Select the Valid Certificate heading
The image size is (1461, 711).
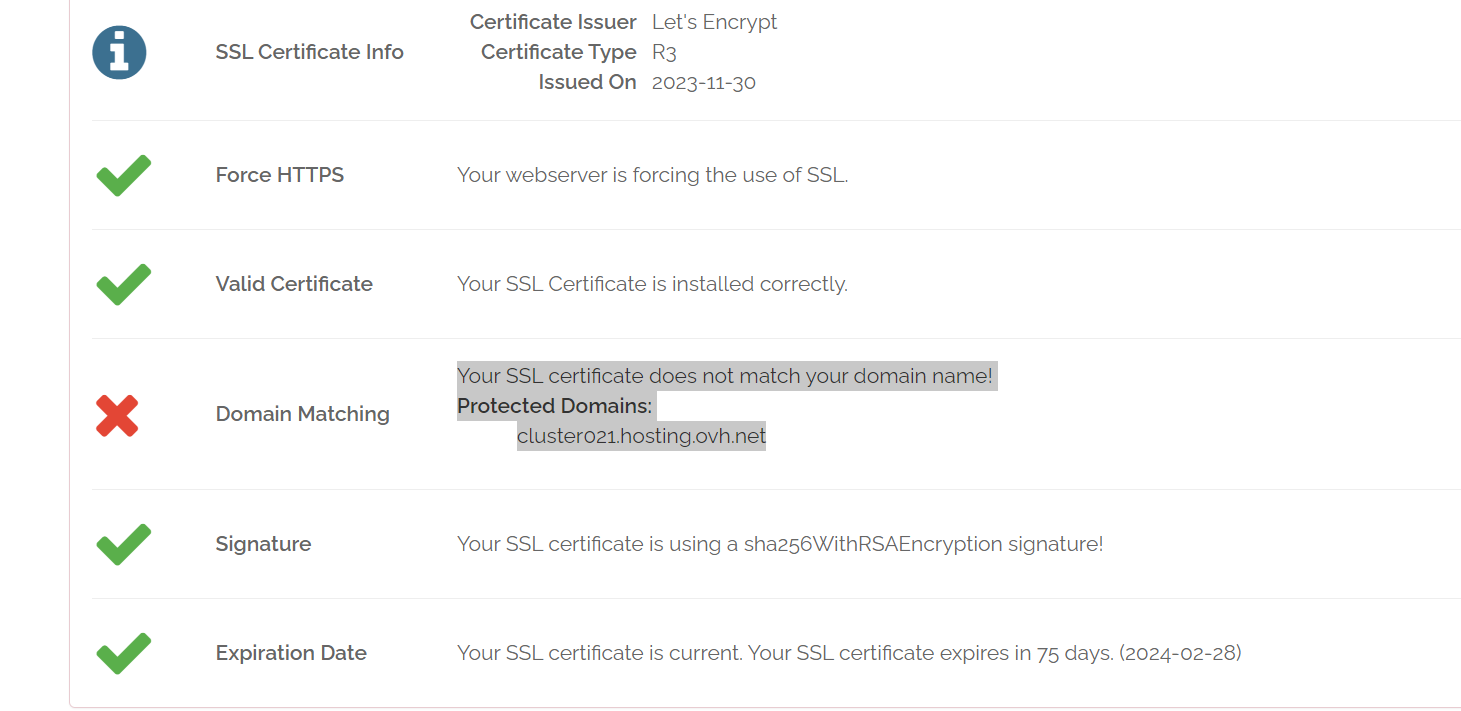pyautogui.click(x=294, y=284)
